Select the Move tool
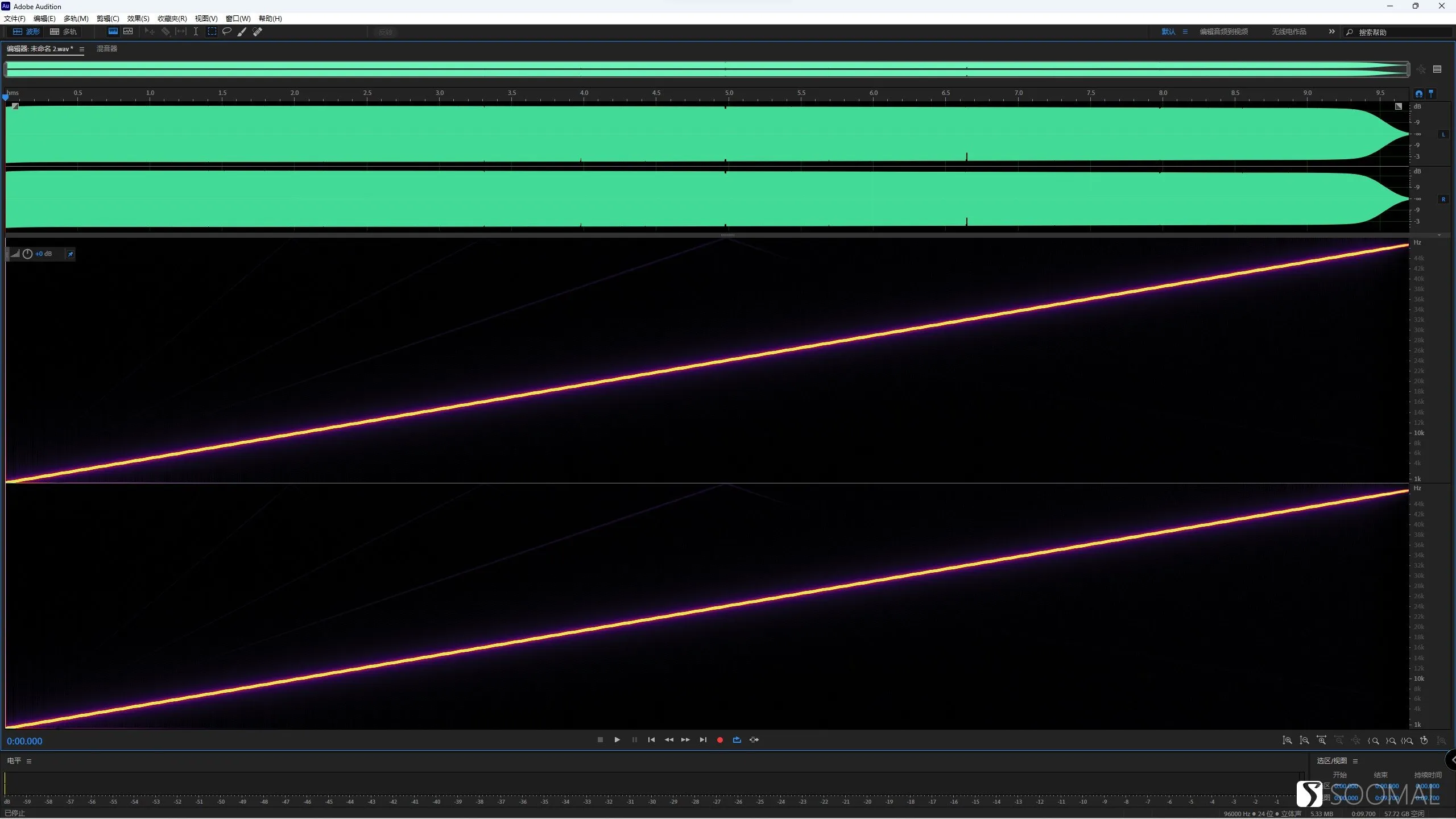The height and width of the screenshot is (819, 1456). coord(150,32)
